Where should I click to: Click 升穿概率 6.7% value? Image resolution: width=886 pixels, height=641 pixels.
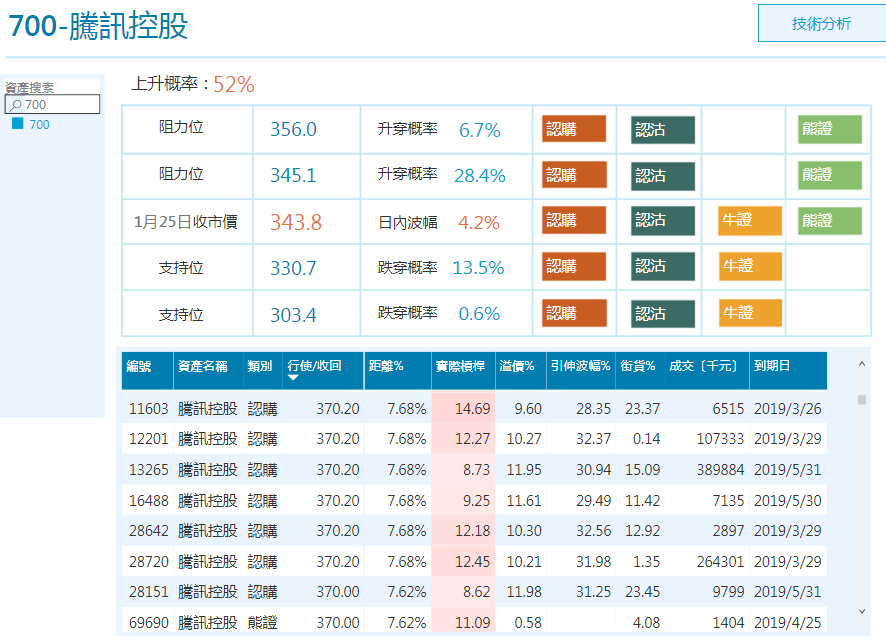pos(480,131)
